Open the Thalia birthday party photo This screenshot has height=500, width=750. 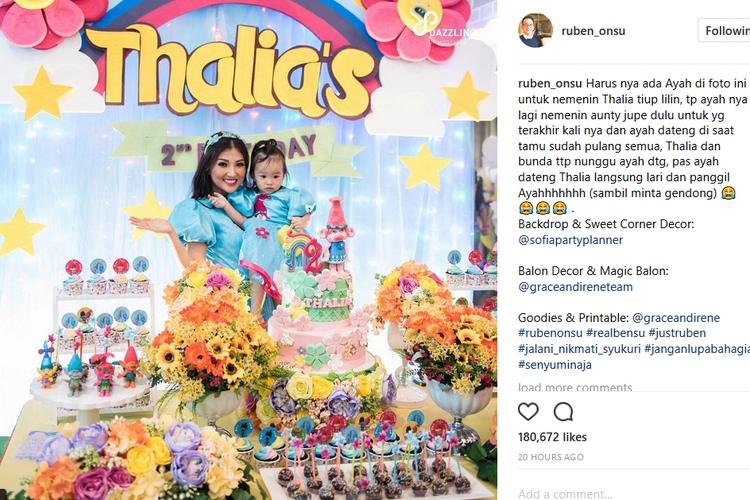pyautogui.click(x=248, y=250)
